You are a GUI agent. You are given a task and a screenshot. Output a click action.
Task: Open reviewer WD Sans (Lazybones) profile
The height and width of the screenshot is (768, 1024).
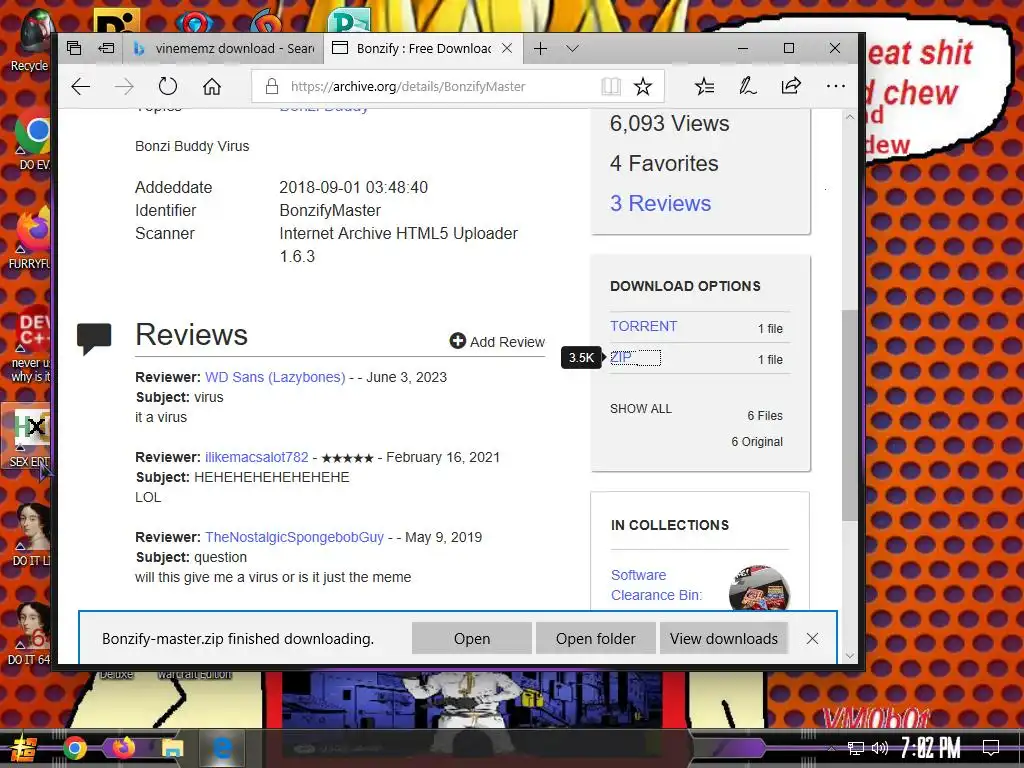pos(275,377)
